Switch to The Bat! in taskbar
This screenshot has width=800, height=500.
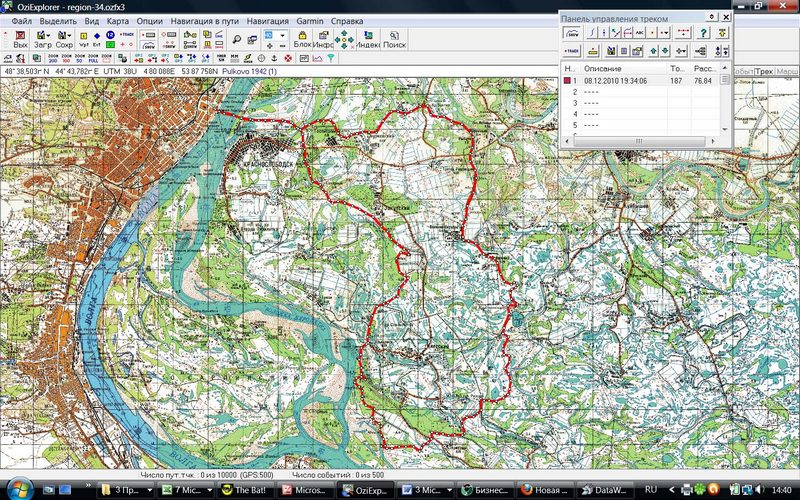(x=244, y=490)
